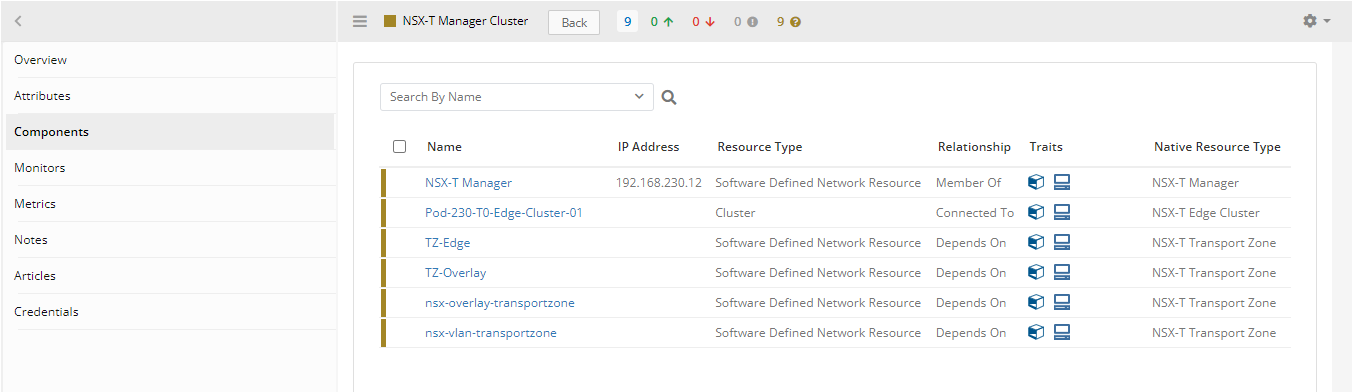The image size is (1361, 392).
Task: Open the gear settings menu
Action: (x=1316, y=21)
